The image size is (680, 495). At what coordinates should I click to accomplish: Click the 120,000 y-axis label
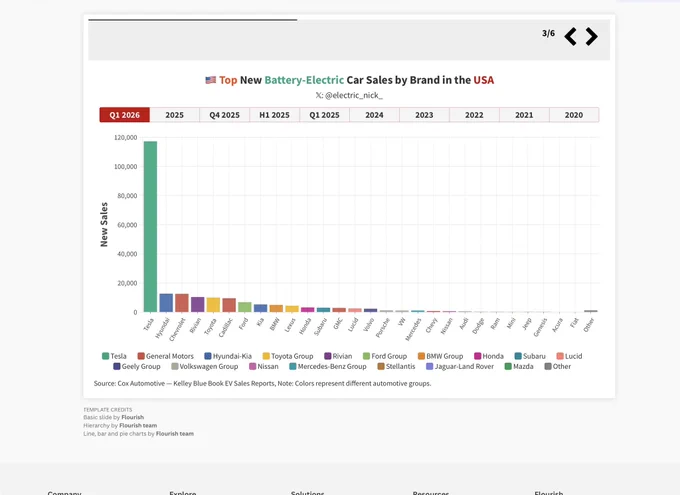(x=125, y=138)
